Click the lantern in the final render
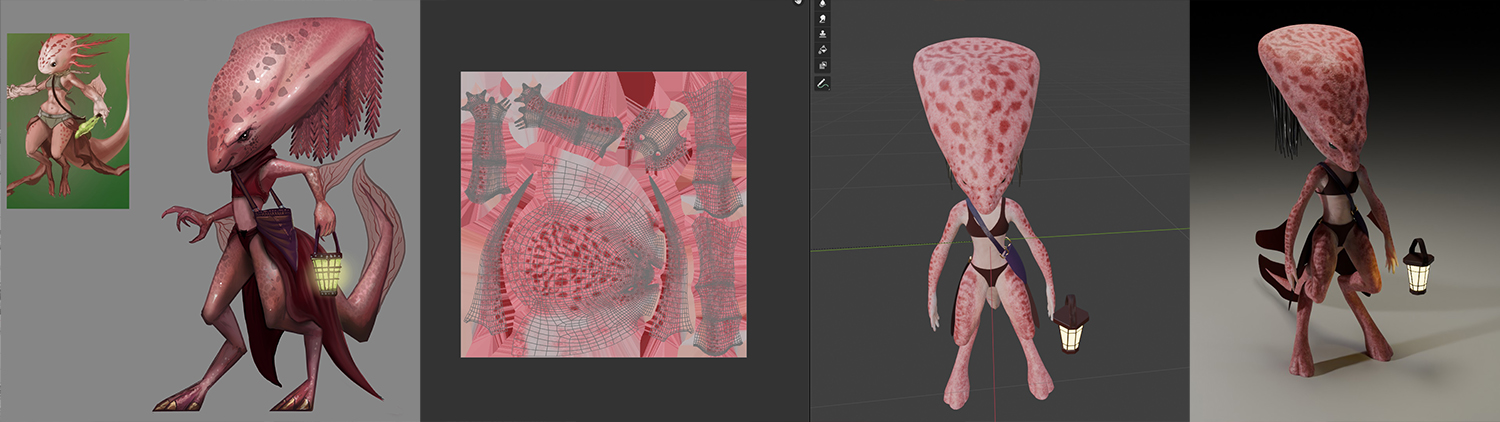 pyautogui.click(x=1417, y=268)
